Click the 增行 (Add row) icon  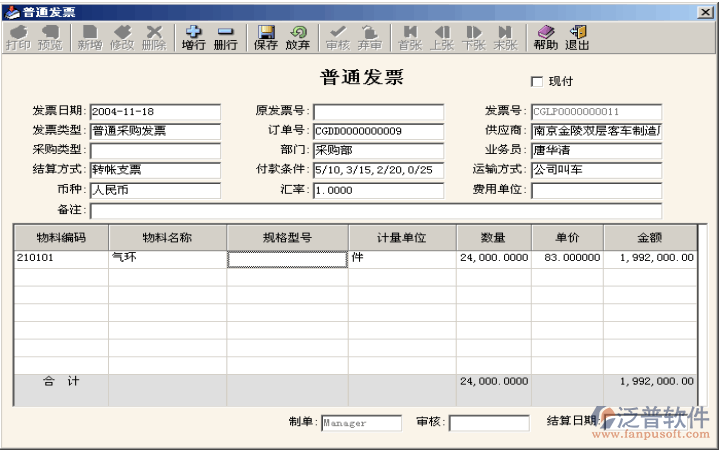coord(193,37)
